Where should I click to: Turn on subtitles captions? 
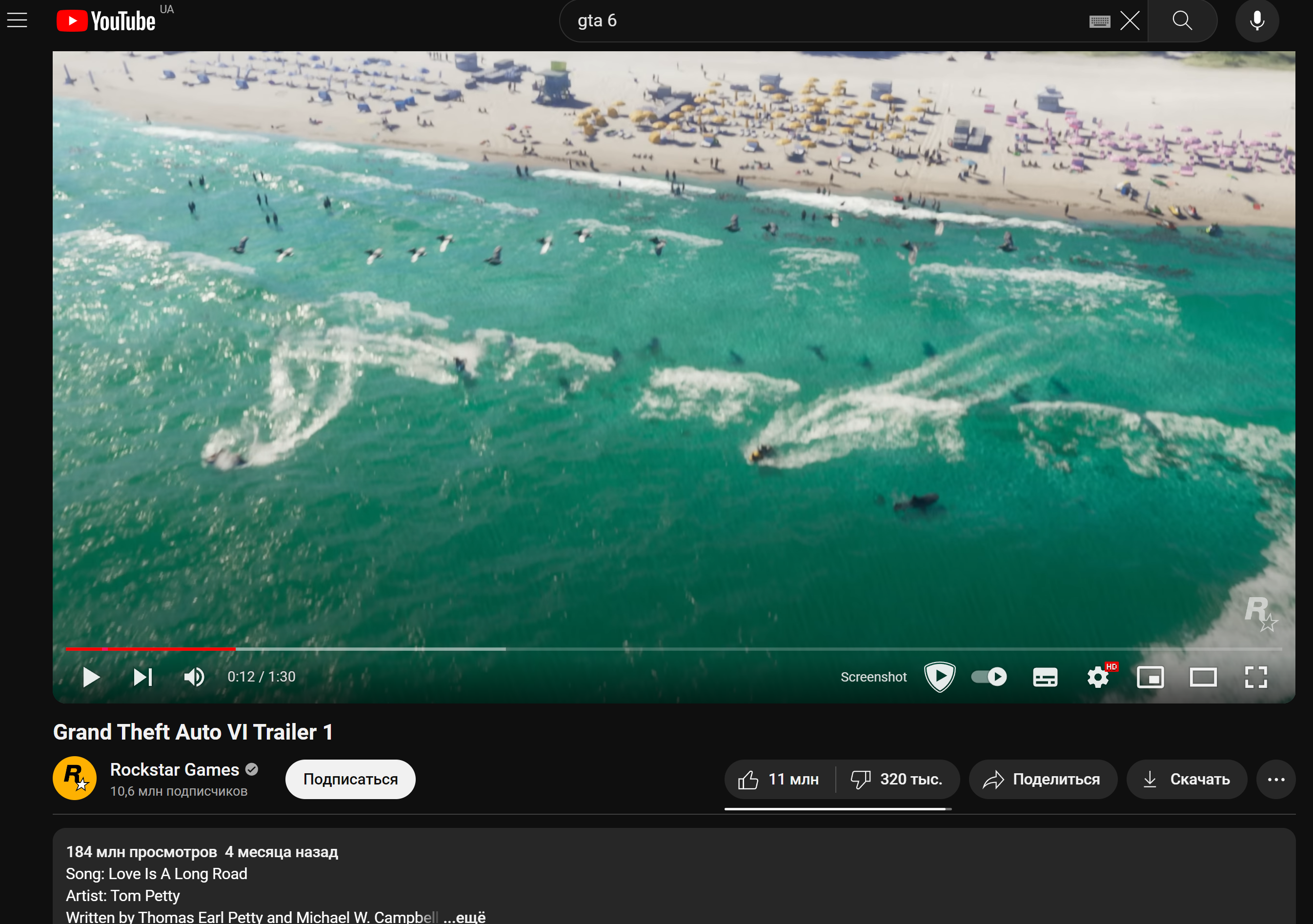click(1045, 678)
